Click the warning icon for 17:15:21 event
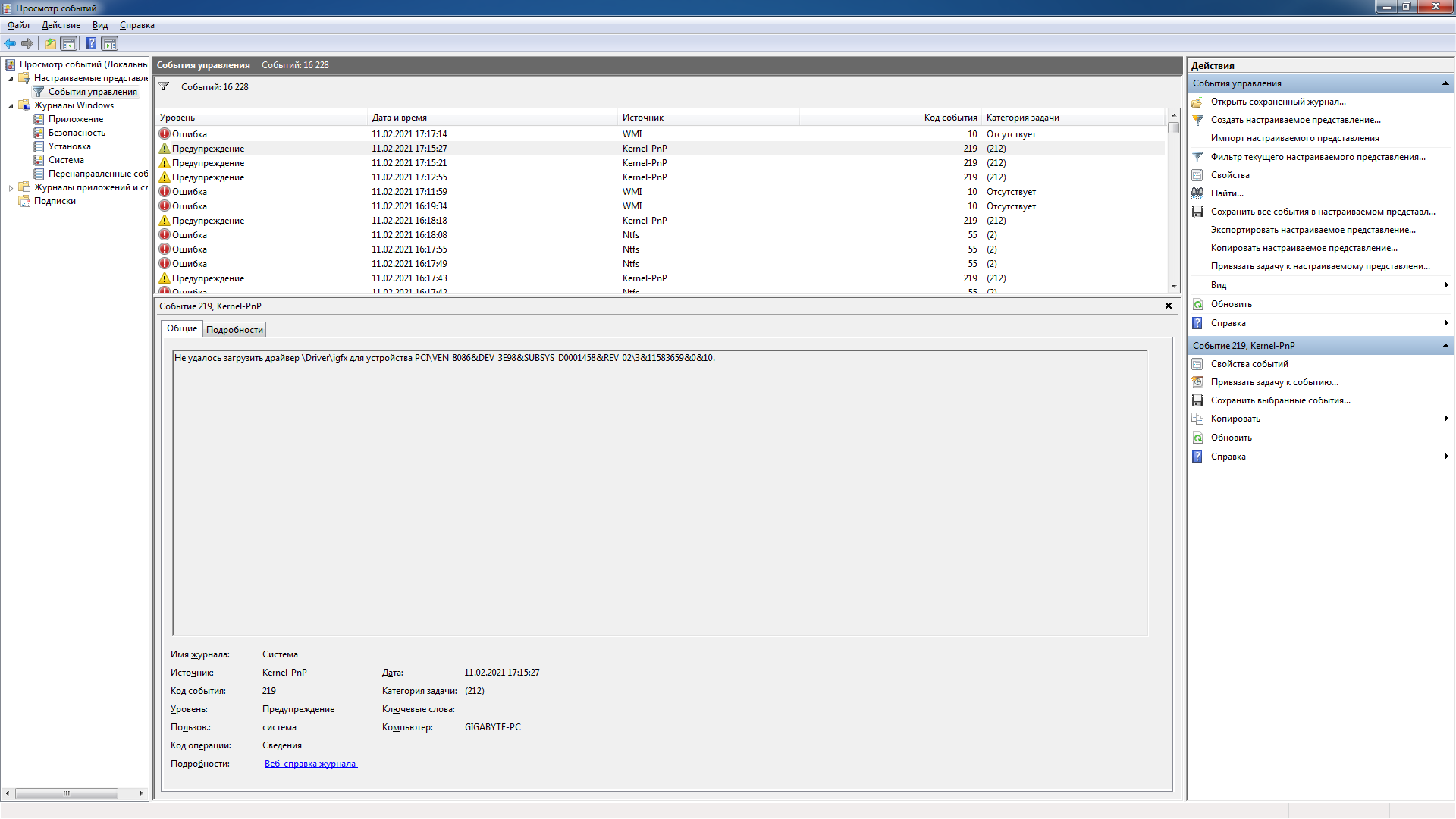 (165, 162)
